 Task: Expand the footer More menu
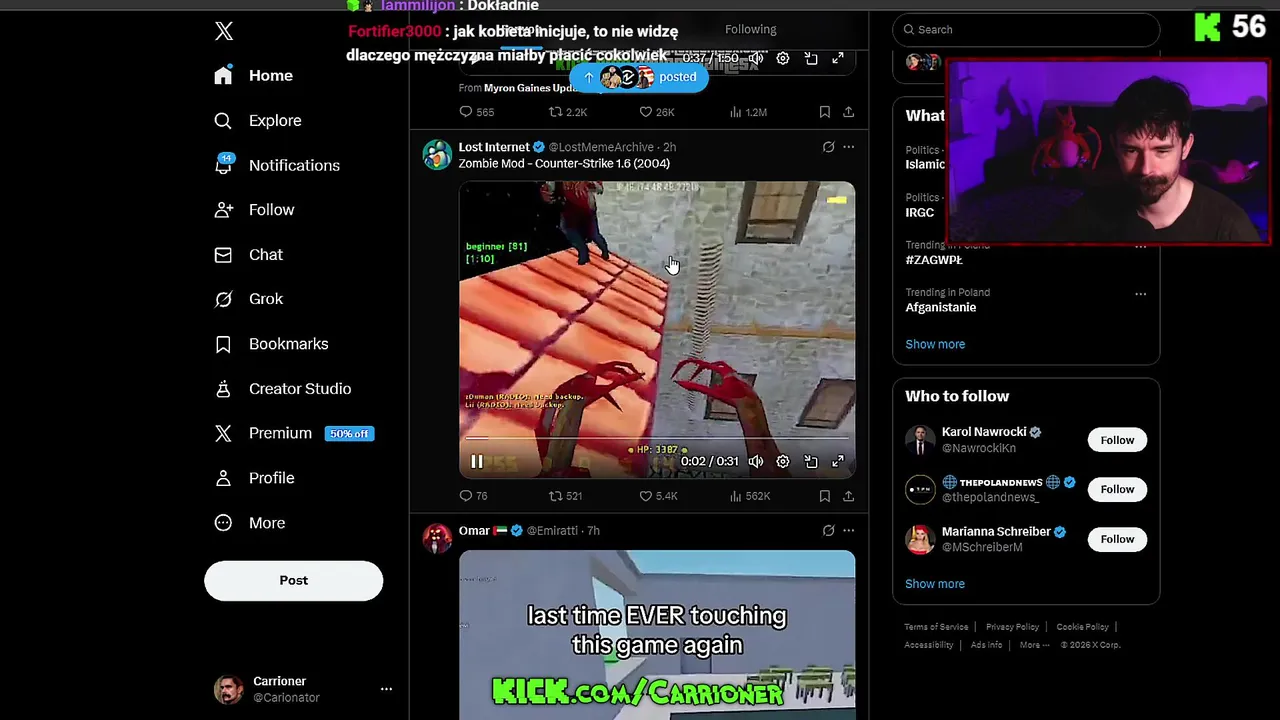(x=1034, y=645)
